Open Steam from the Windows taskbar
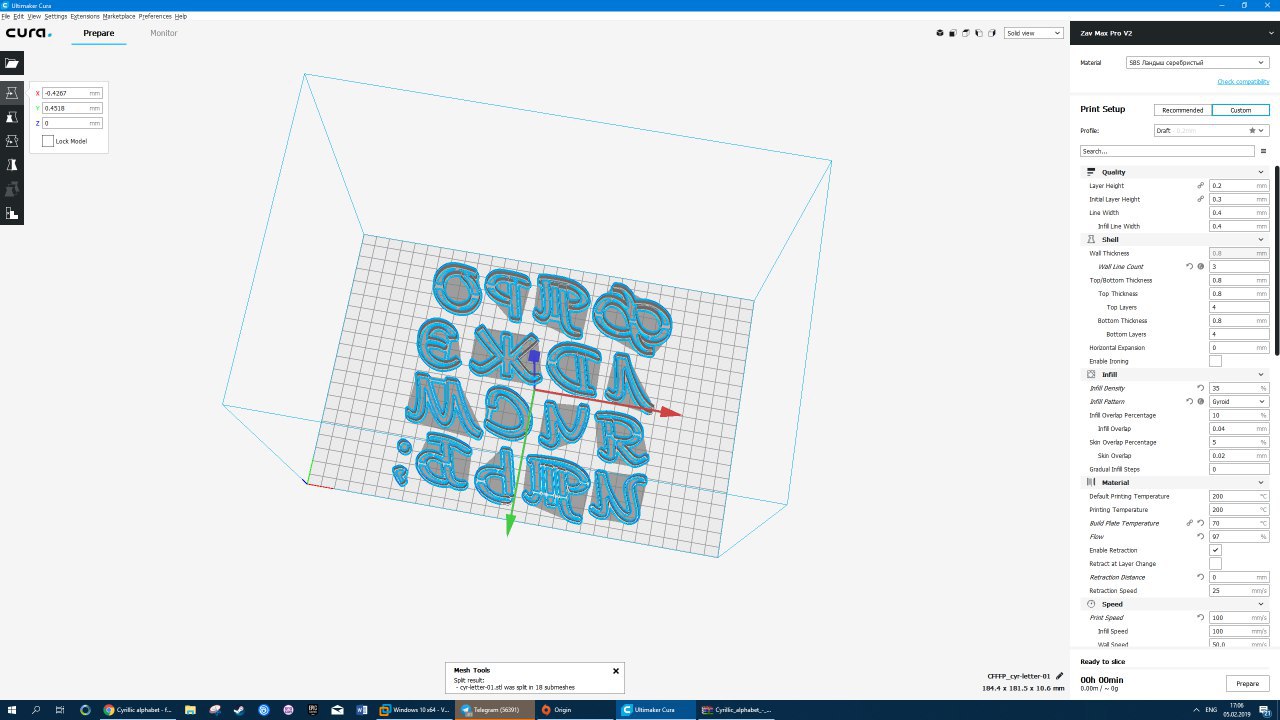Viewport: 1280px width, 720px height. coord(239,709)
